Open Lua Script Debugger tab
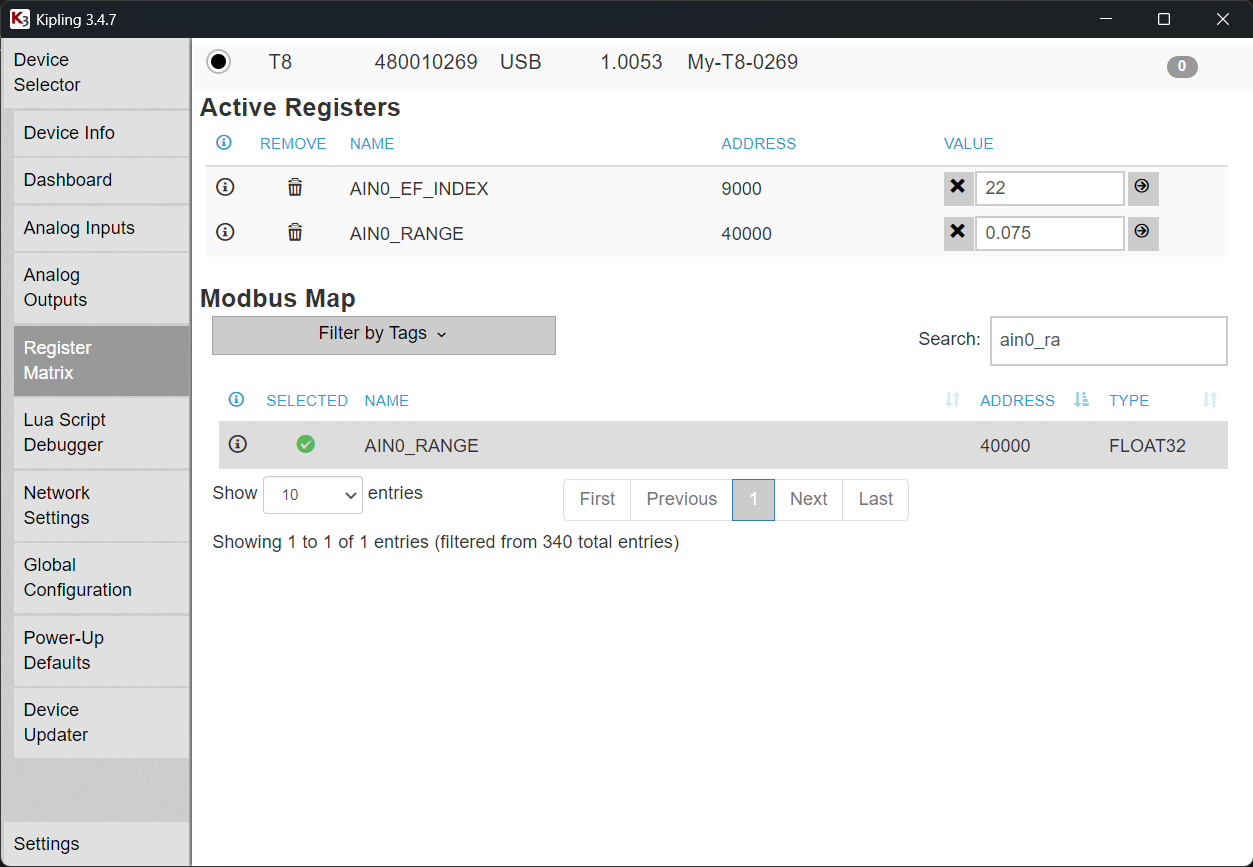1253x867 pixels. (101, 433)
